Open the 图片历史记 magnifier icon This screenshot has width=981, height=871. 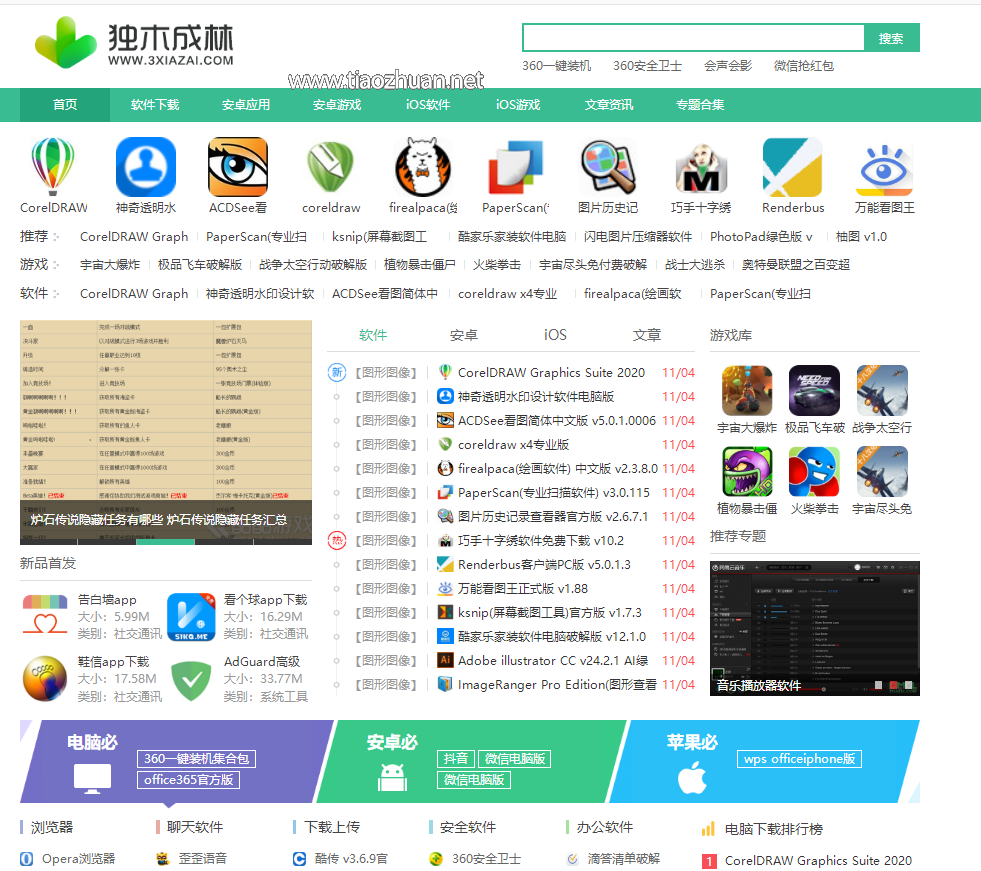point(607,167)
